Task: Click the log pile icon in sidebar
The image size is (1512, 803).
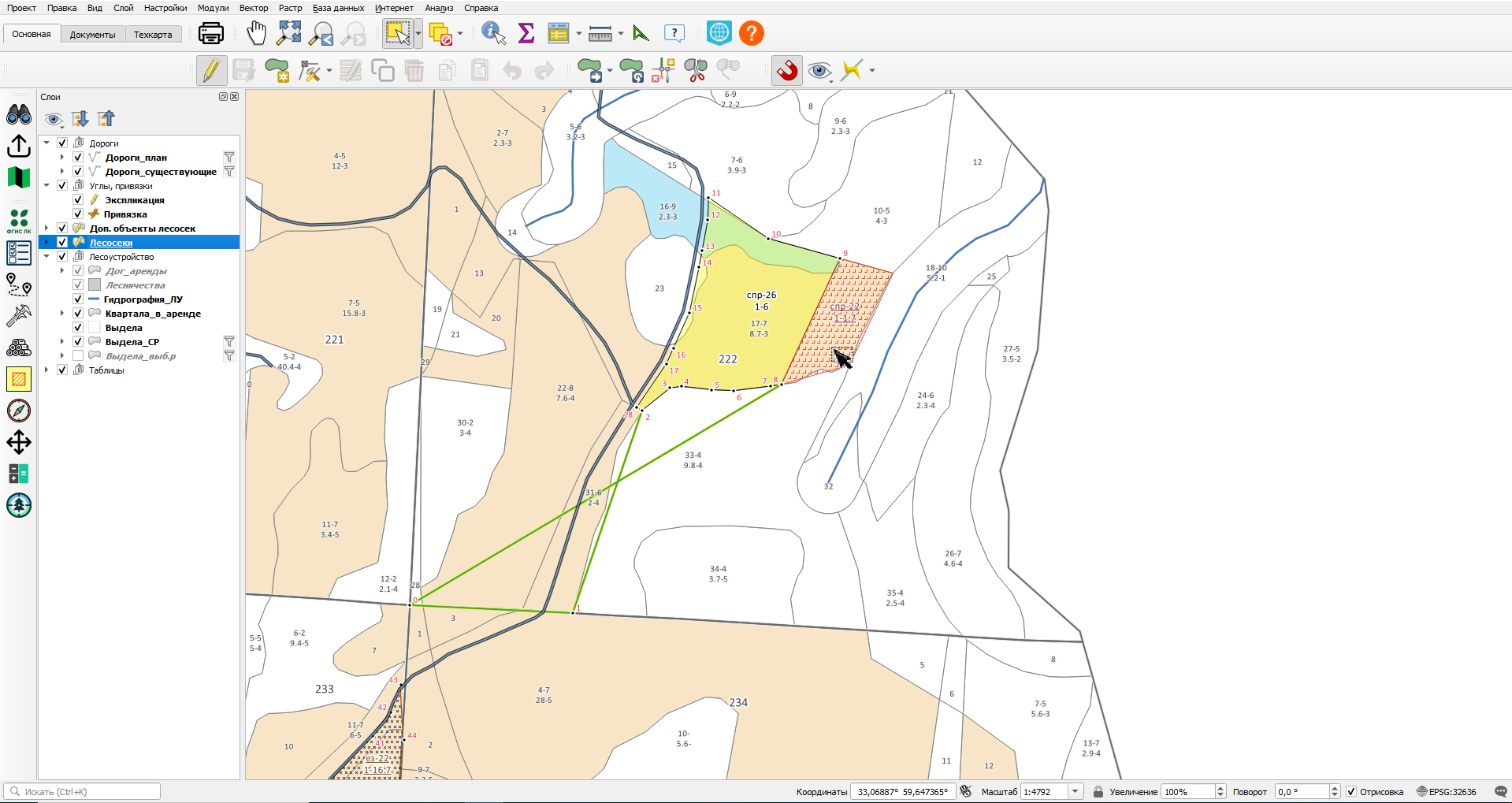Action: [19, 348]
